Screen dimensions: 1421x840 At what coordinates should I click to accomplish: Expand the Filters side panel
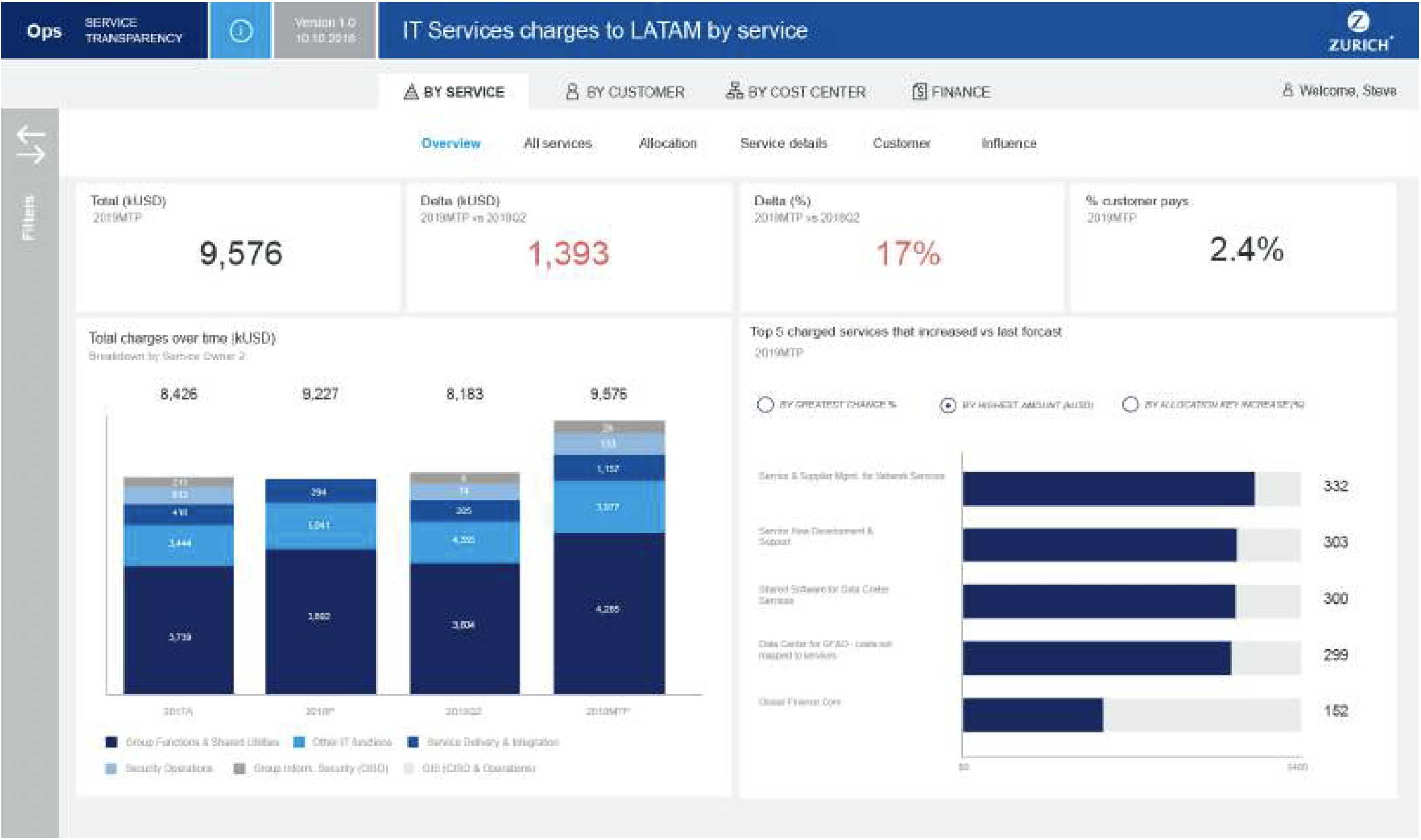29,218
